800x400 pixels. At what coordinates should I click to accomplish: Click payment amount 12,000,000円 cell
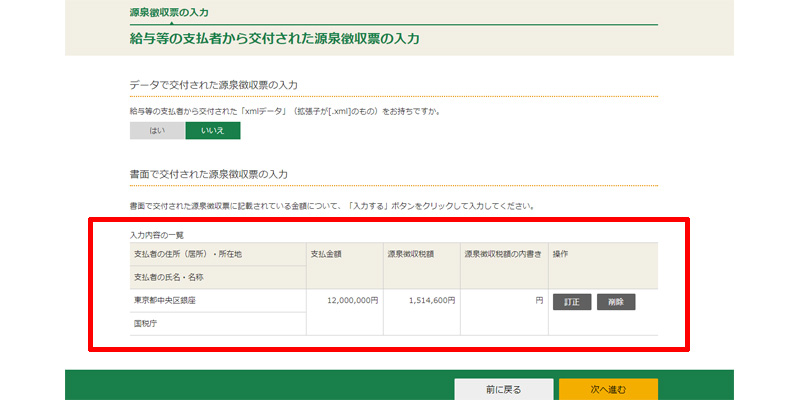(x=344, y=312)
